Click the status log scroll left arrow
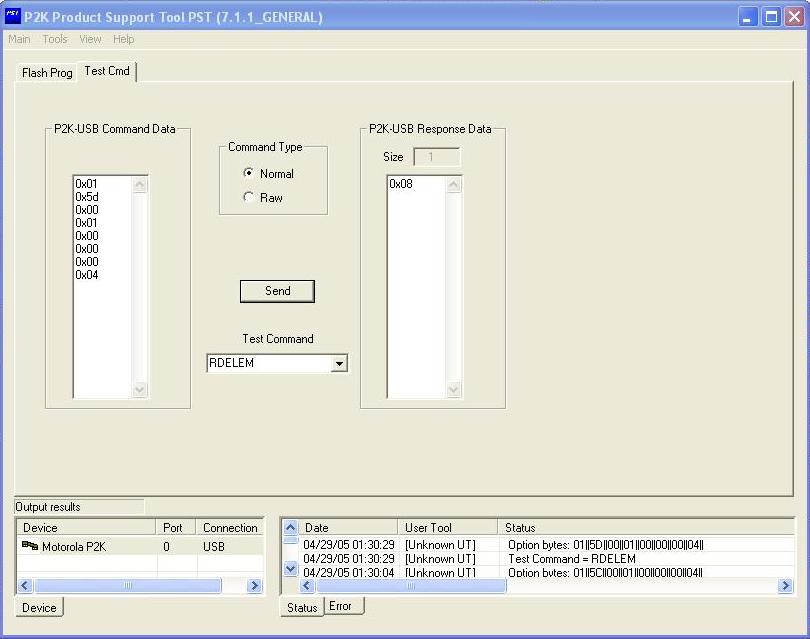 pyautogui.click(x=307, y=585)
